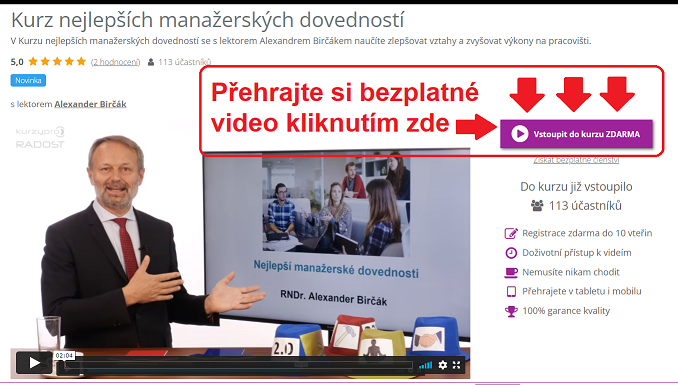Click the group icon beside 113 účastníků
The image size is (678, 385).
[537, 205]
